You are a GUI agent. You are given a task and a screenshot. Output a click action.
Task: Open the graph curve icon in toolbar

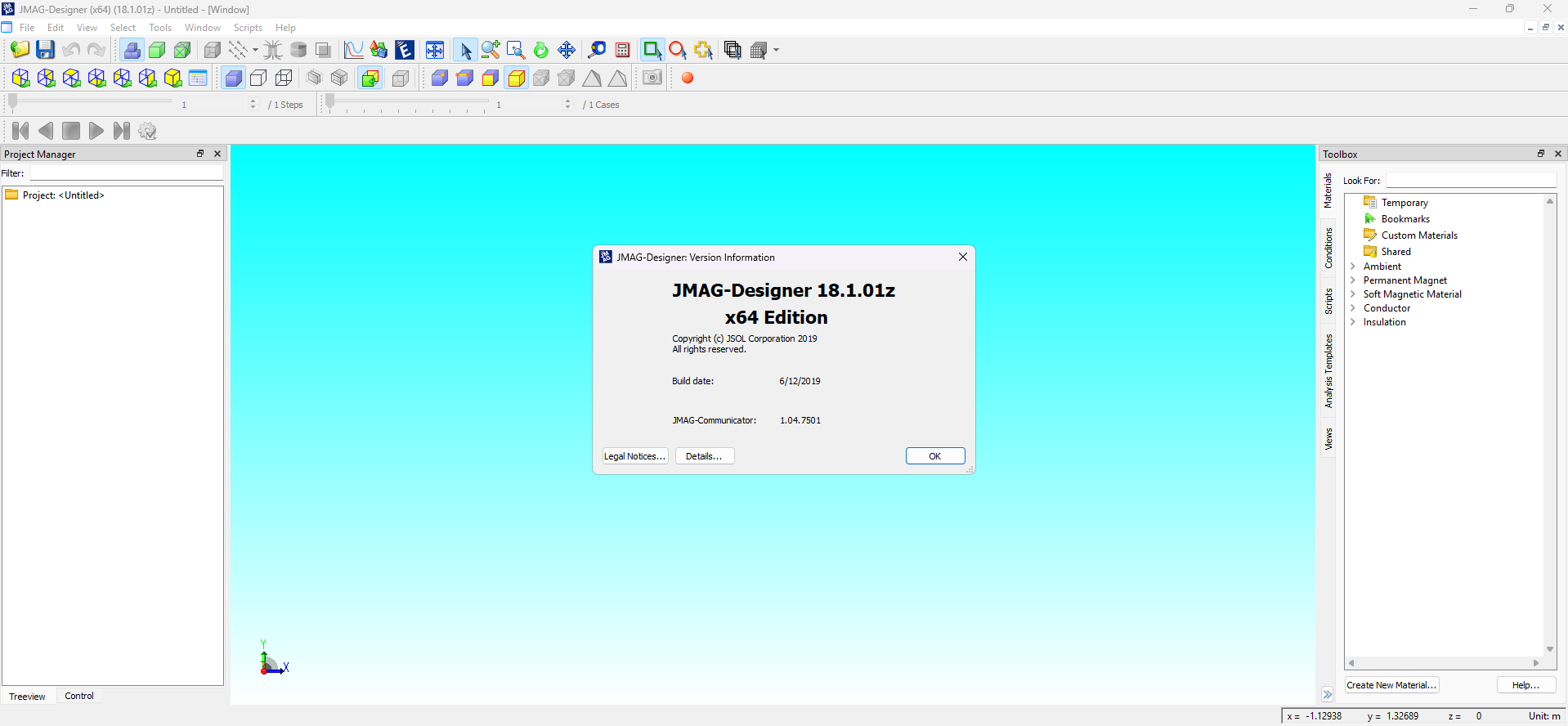pyautogui.click(x=353, y=50)
